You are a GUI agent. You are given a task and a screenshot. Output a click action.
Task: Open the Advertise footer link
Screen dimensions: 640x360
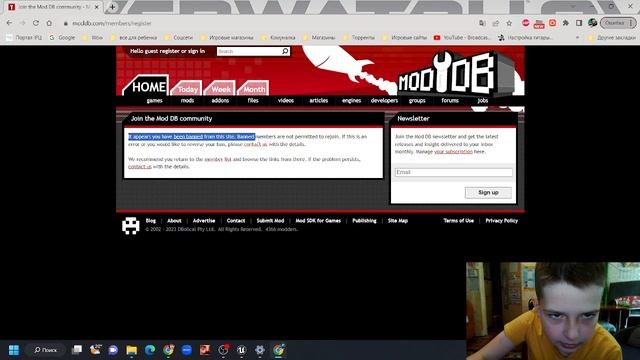click(x=204, y=221)
